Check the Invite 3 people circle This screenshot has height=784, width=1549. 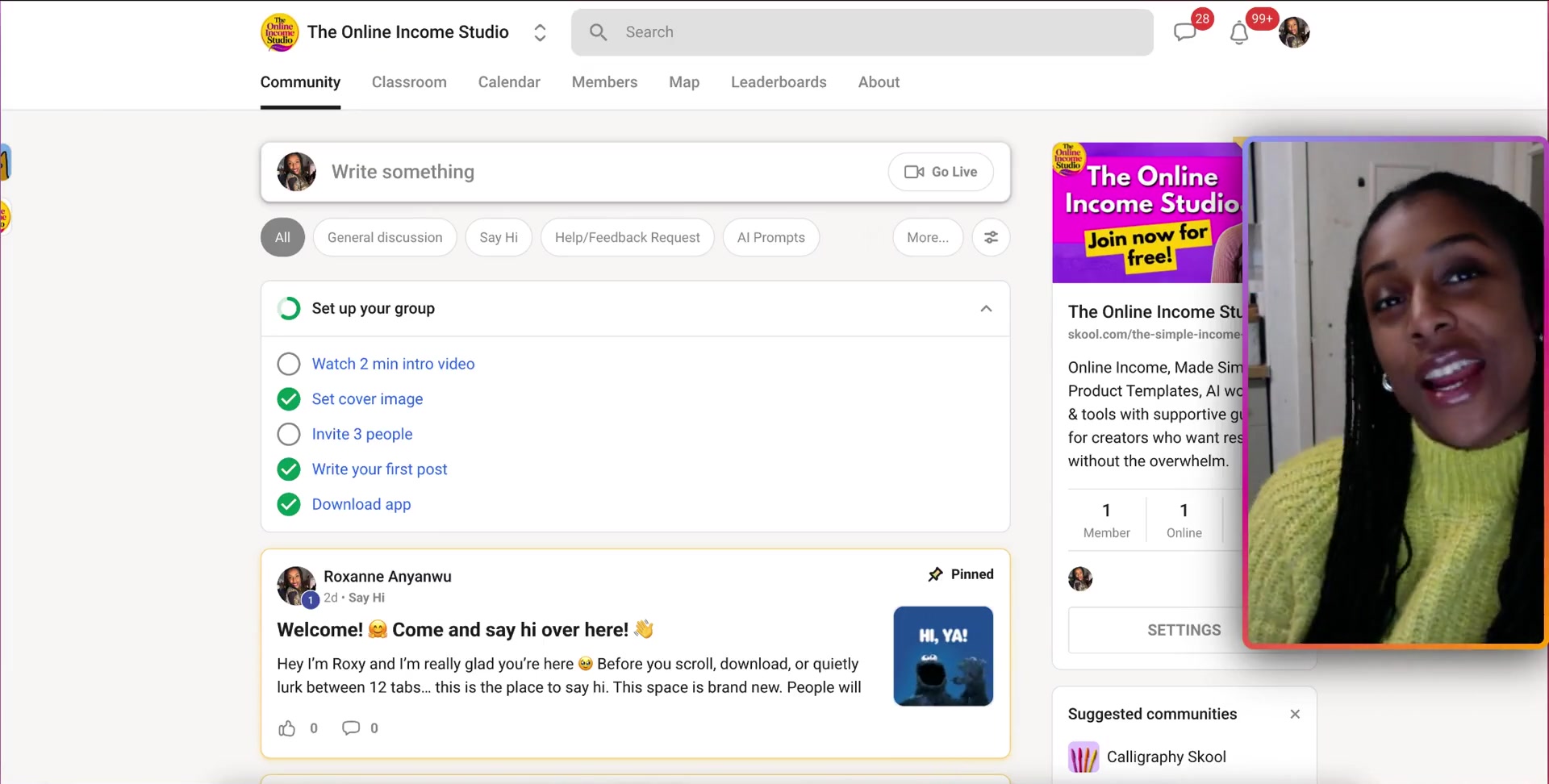point(289,434)
